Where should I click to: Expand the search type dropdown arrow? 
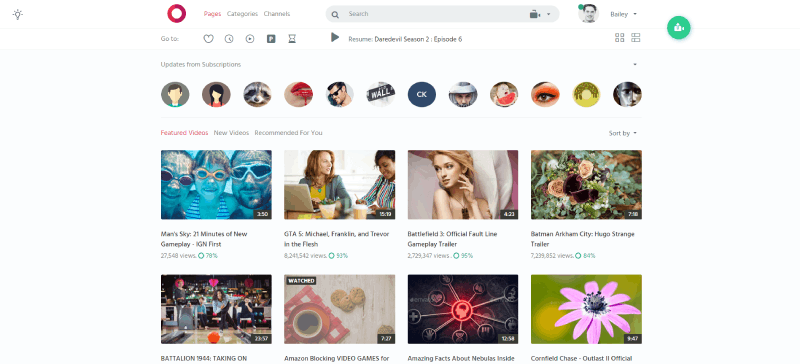coord(548,14)
